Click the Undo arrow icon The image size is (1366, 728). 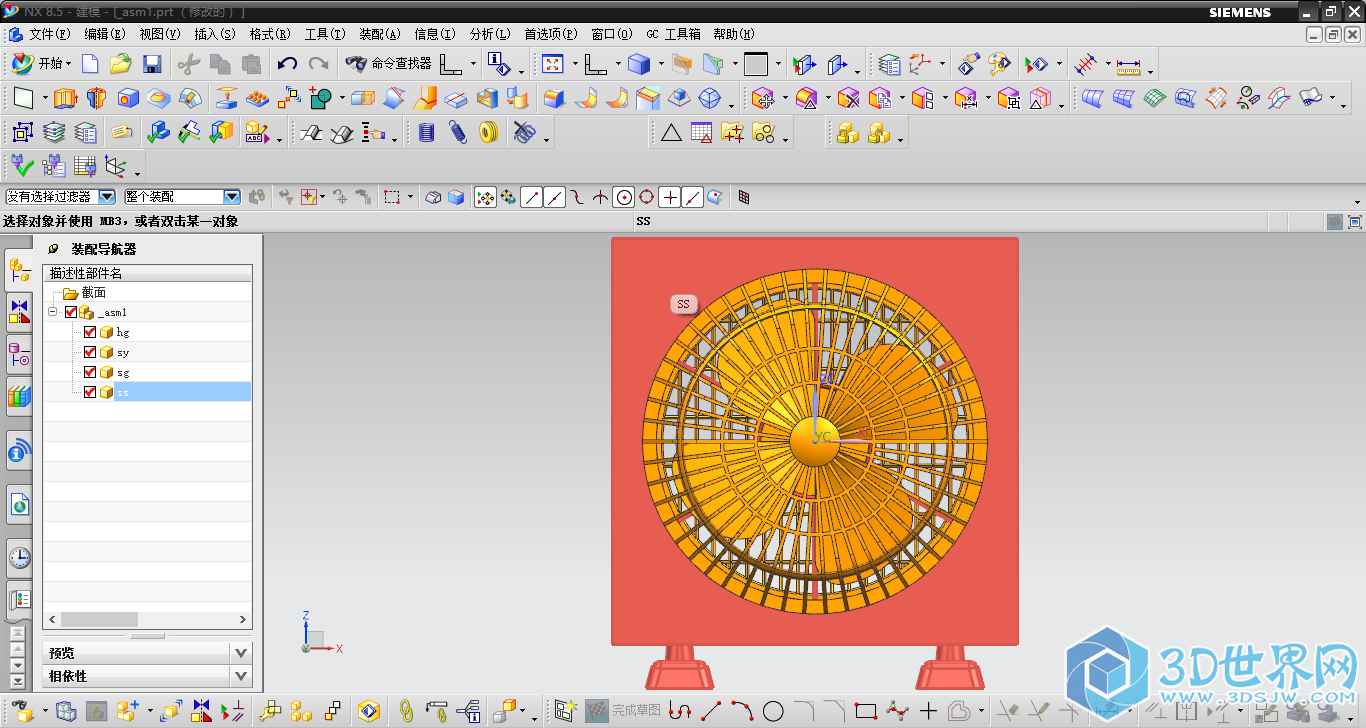(288, 64)
